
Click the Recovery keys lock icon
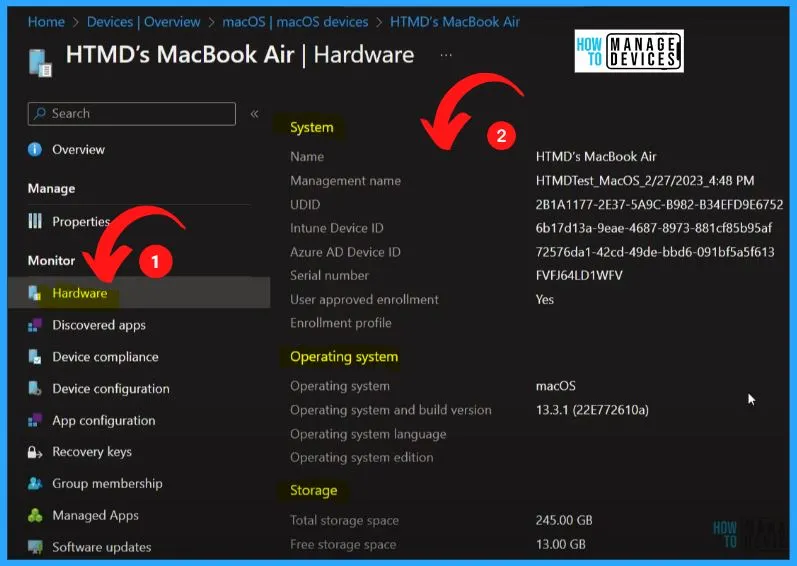(x=35, y=452)
